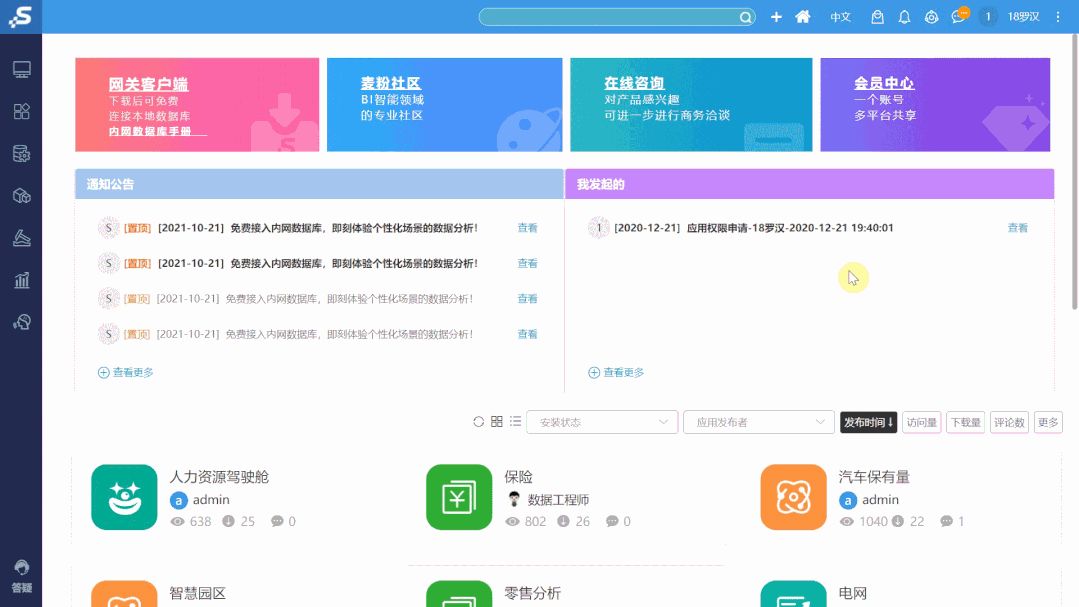This screenshot has width=1079, height=607.
Task: Click 数据工程师 publisher under 保险
Action: click(x=558, y=500)
